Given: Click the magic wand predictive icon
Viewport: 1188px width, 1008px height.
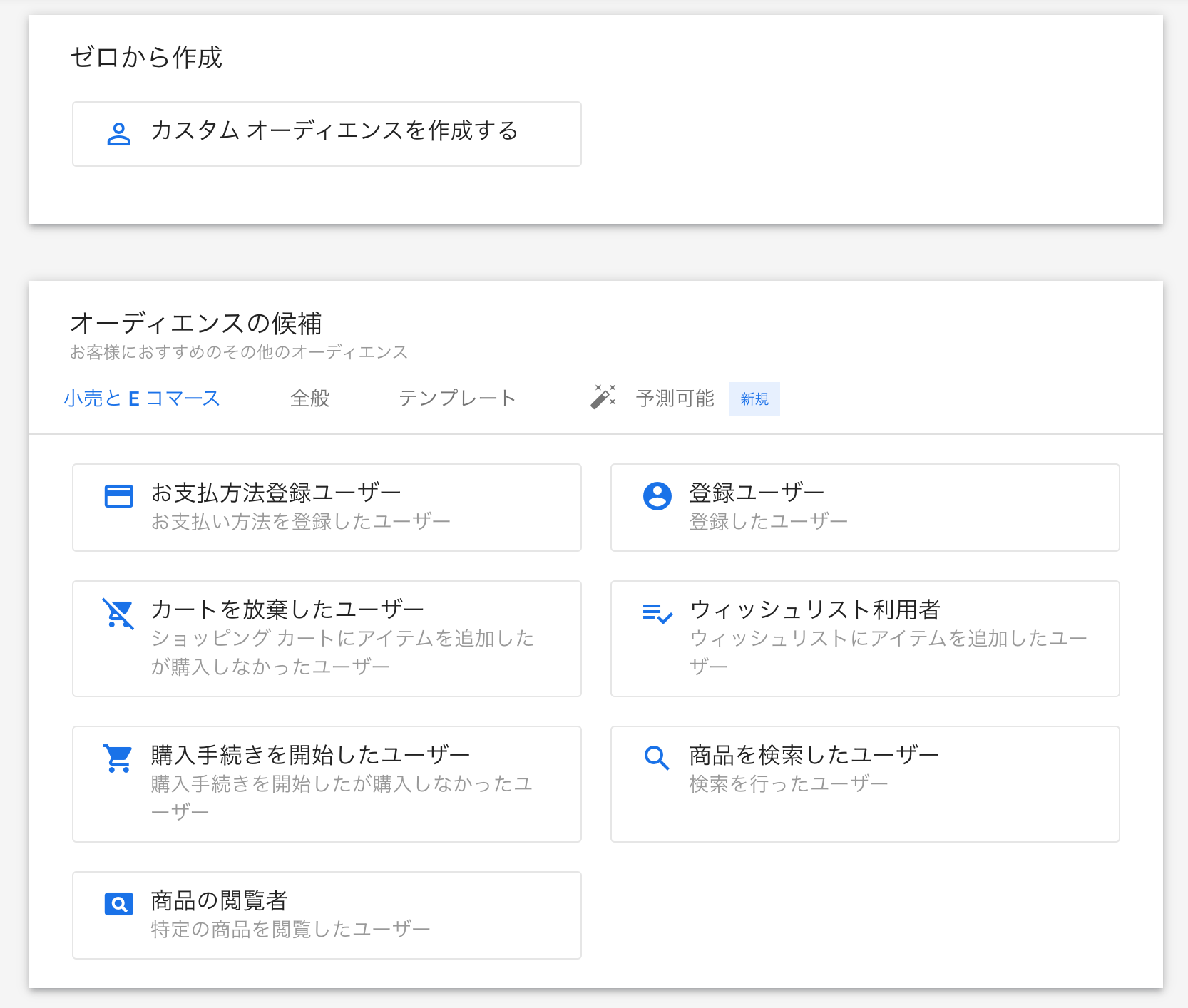Looking at the screenshot, I should point(603,397).
